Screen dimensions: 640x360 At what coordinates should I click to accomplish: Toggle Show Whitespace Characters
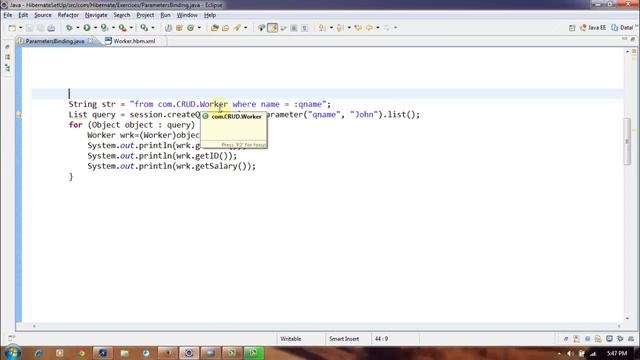[304, 28]
